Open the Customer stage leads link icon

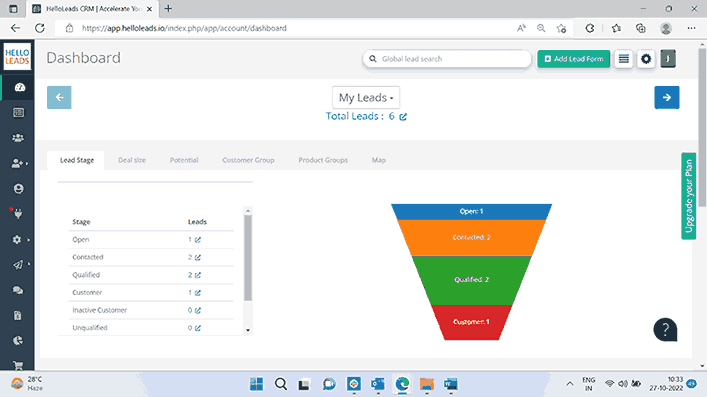click(198, 293)
